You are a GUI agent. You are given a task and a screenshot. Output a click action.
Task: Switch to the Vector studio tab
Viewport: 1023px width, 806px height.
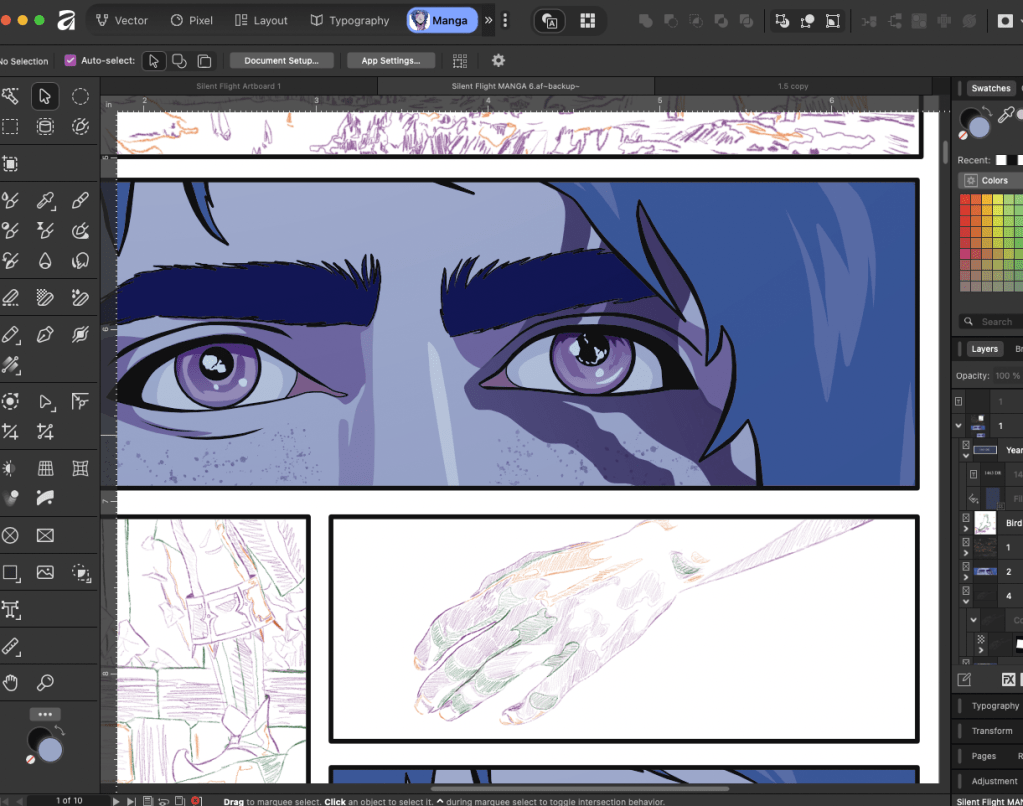click(122, 20)
